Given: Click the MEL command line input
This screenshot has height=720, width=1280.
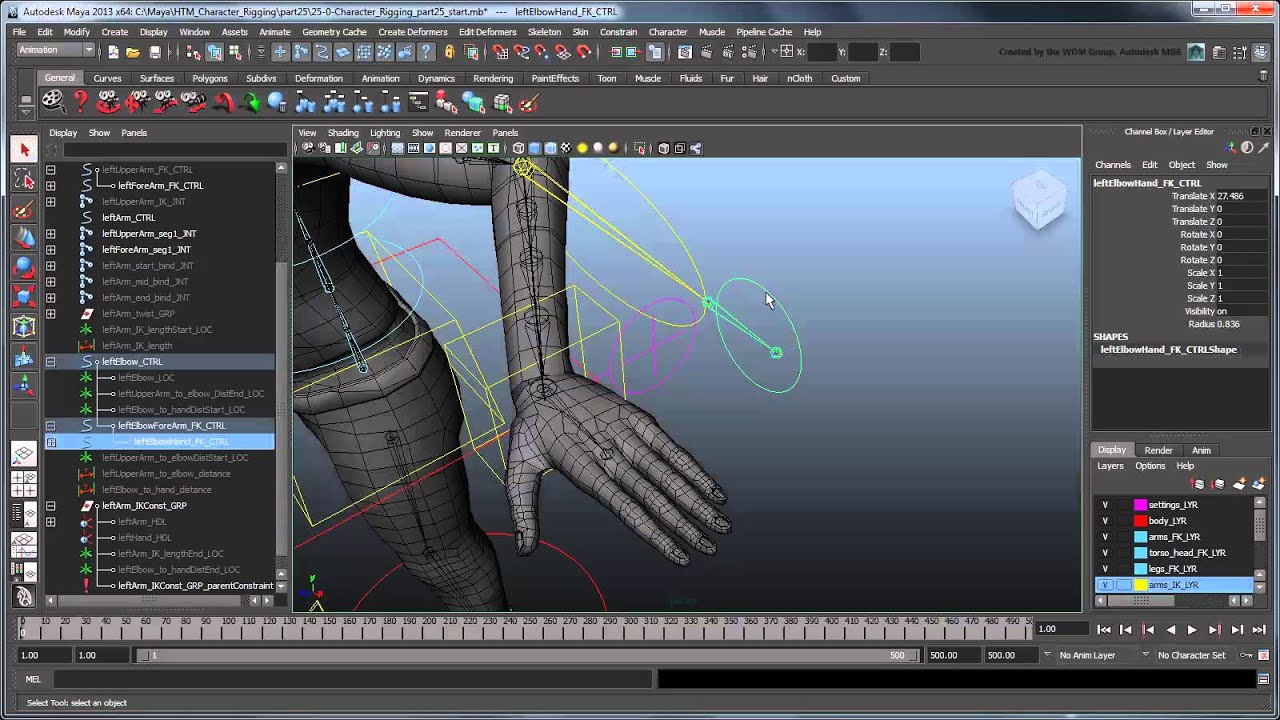Looking at the screenshot, I should coord(352,679).
